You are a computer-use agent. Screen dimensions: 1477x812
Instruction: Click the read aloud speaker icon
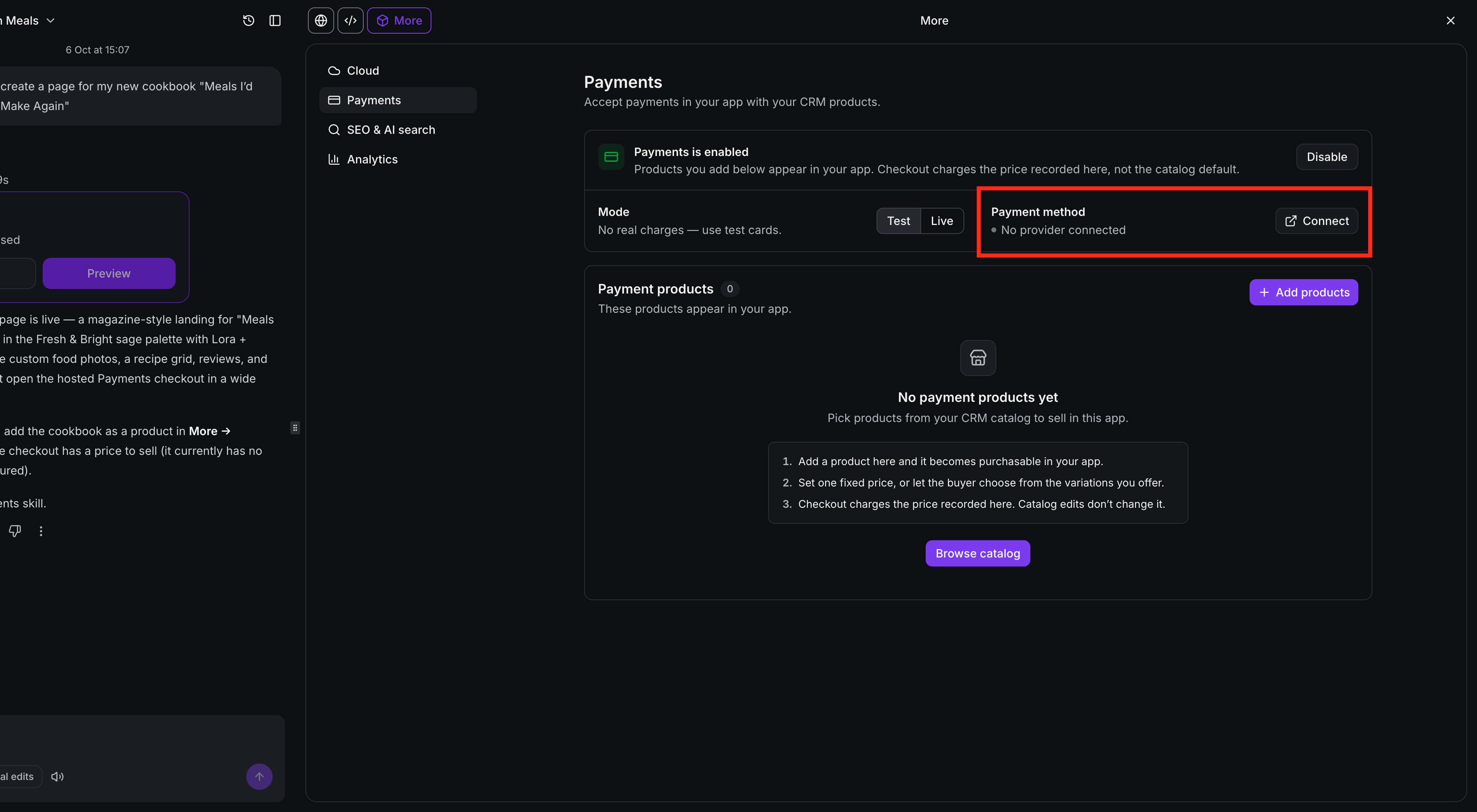tap(57, 776)
